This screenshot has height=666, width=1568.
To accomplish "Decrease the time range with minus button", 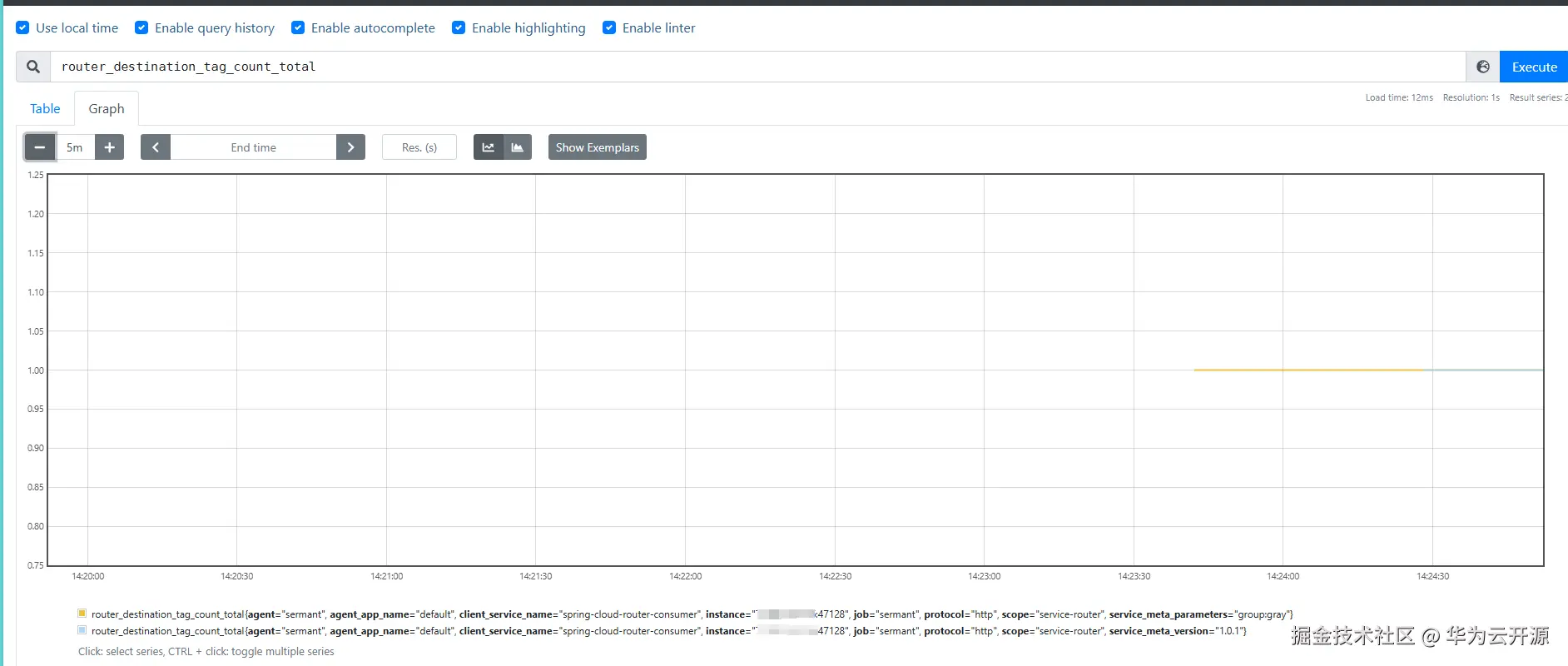I will point(39,147).
